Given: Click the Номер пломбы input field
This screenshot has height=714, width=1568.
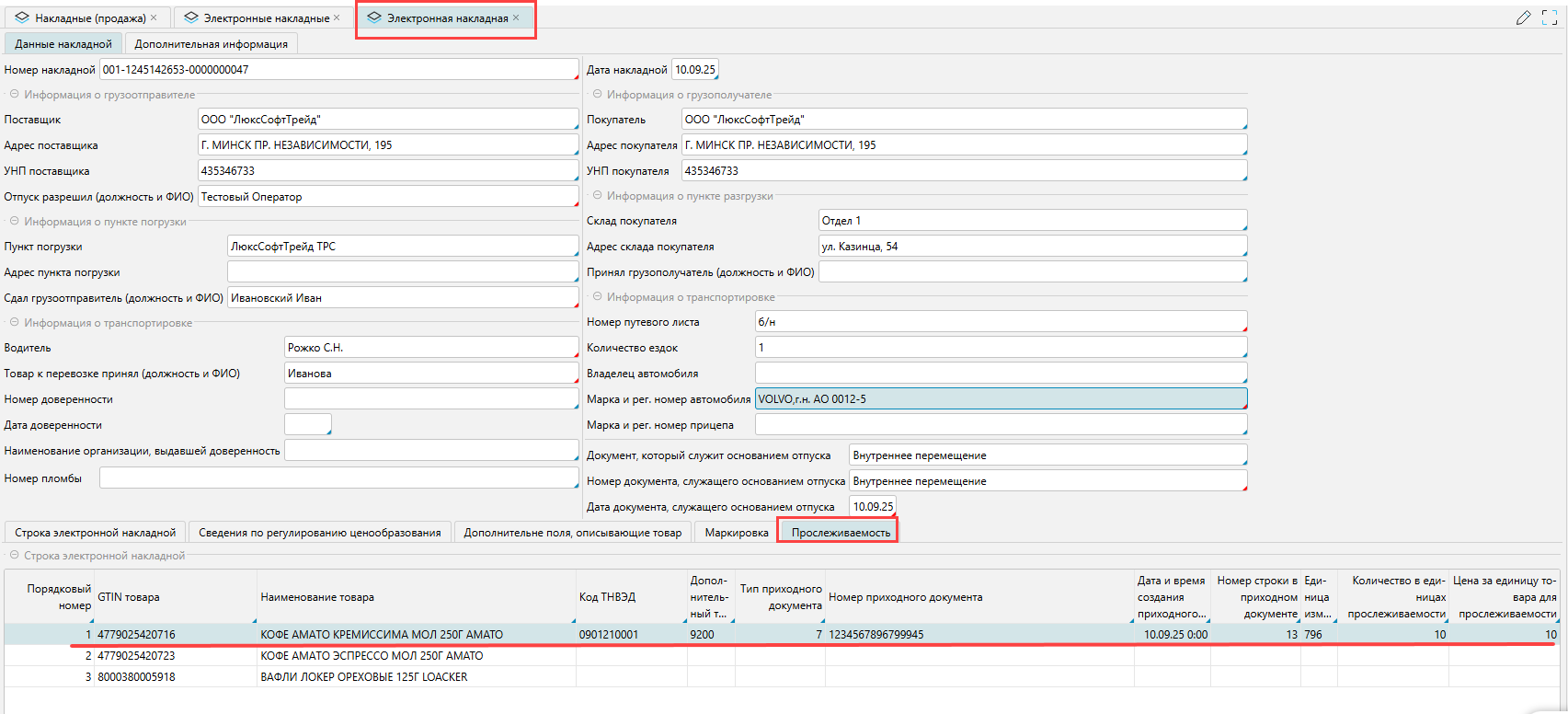Looking at the screenshot, I should (338, 478).
